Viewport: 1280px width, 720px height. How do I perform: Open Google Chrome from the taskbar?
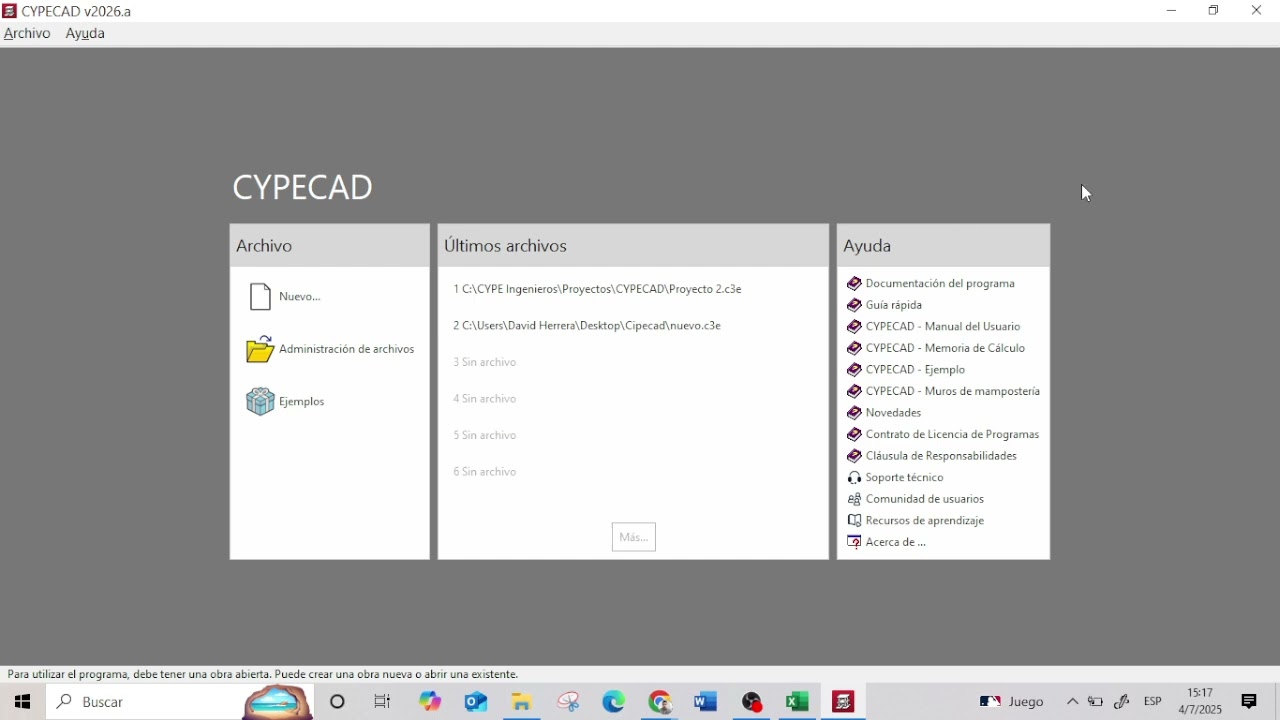click(661, 703)
